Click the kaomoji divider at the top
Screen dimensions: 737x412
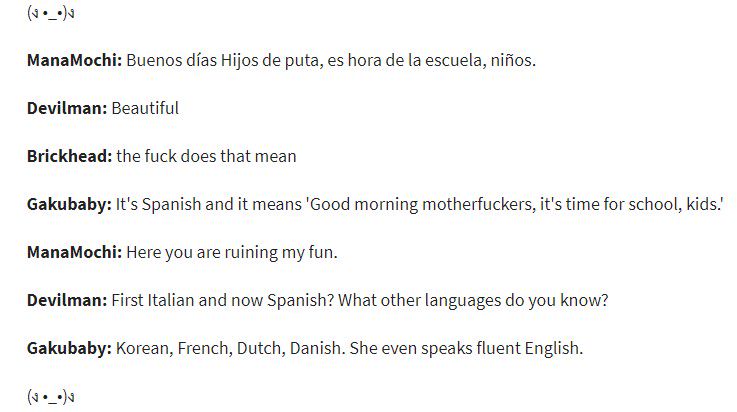(51, 13)
